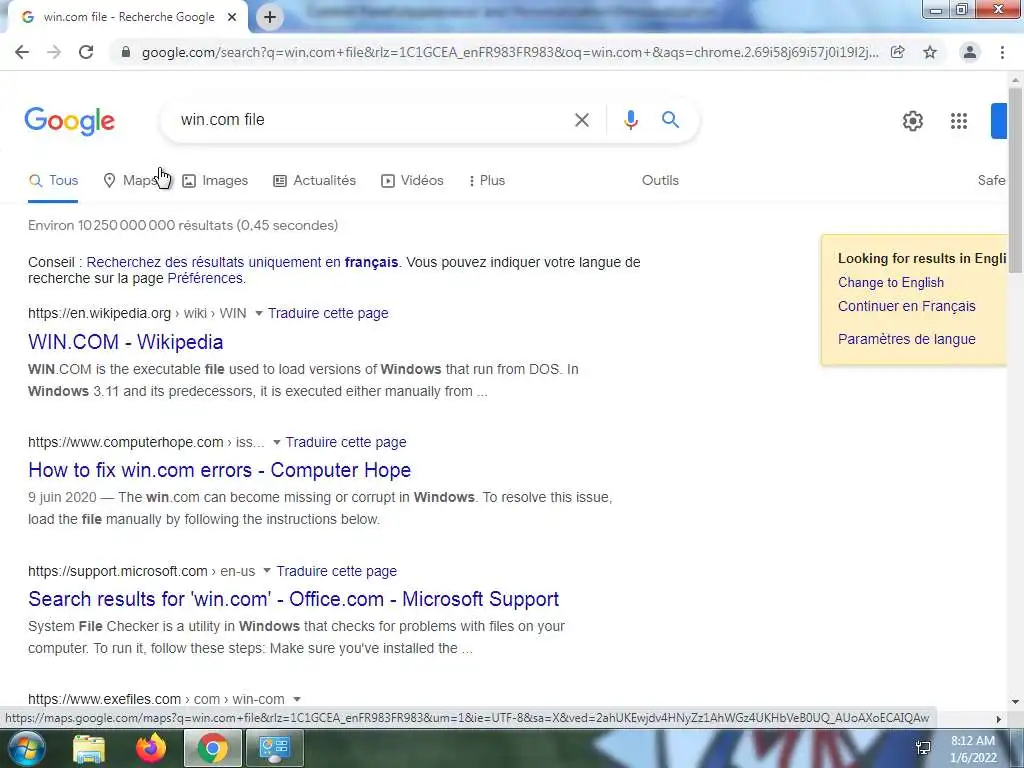Clear the search box text
This screenshot has height=768, width=1024.
(x=581, y=120)
